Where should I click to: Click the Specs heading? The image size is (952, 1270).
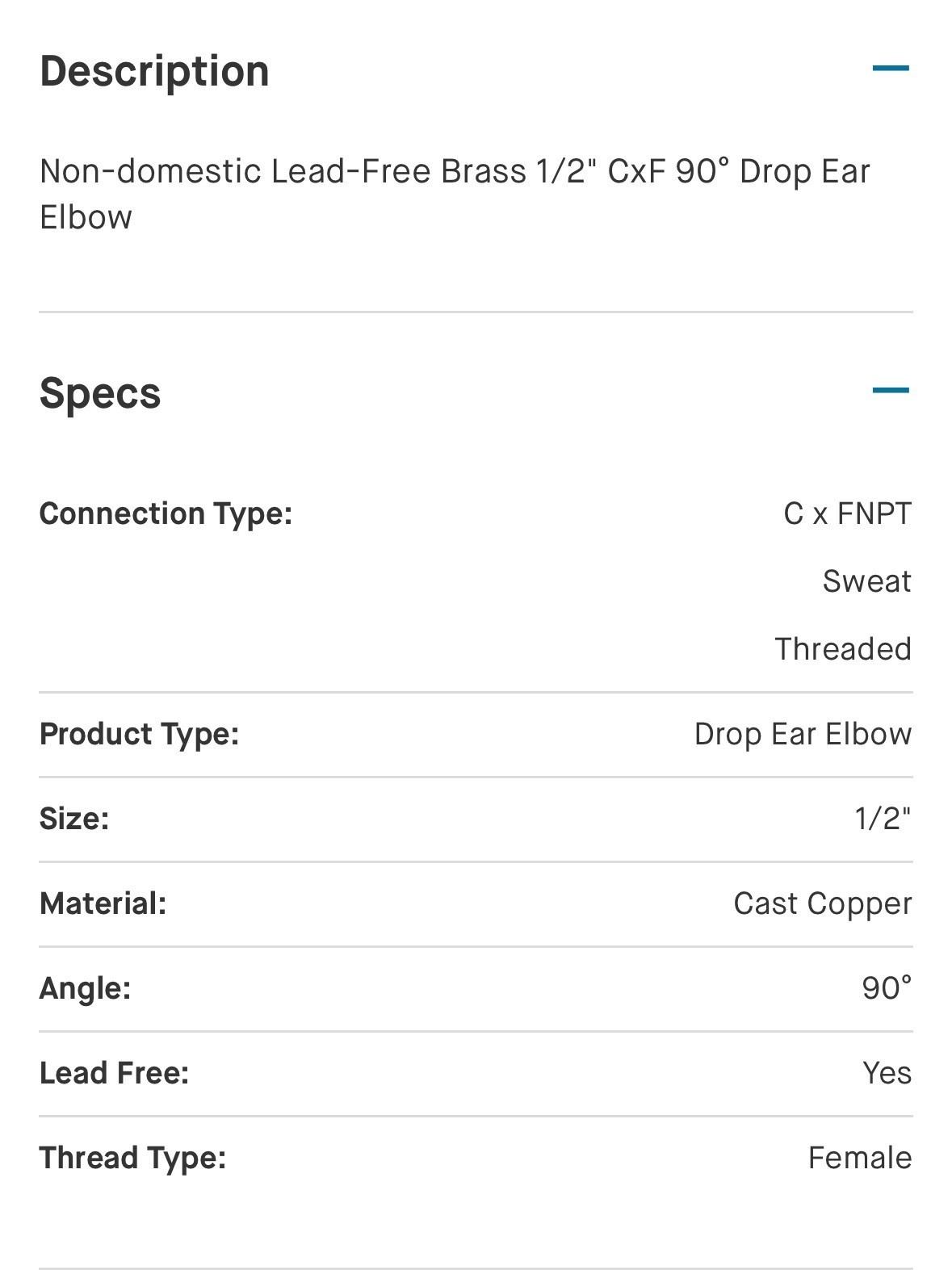coord(100,394)
